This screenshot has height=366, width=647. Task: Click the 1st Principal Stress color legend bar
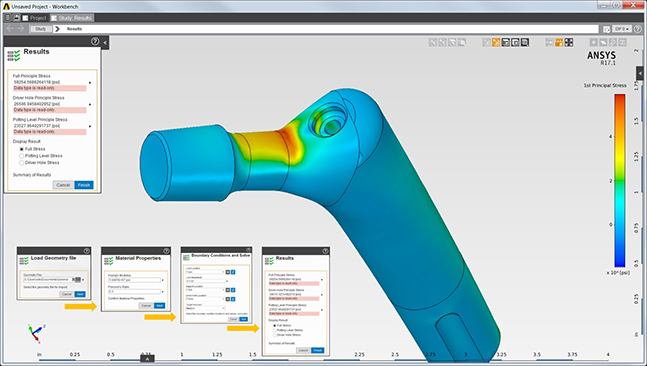(619, 181)
